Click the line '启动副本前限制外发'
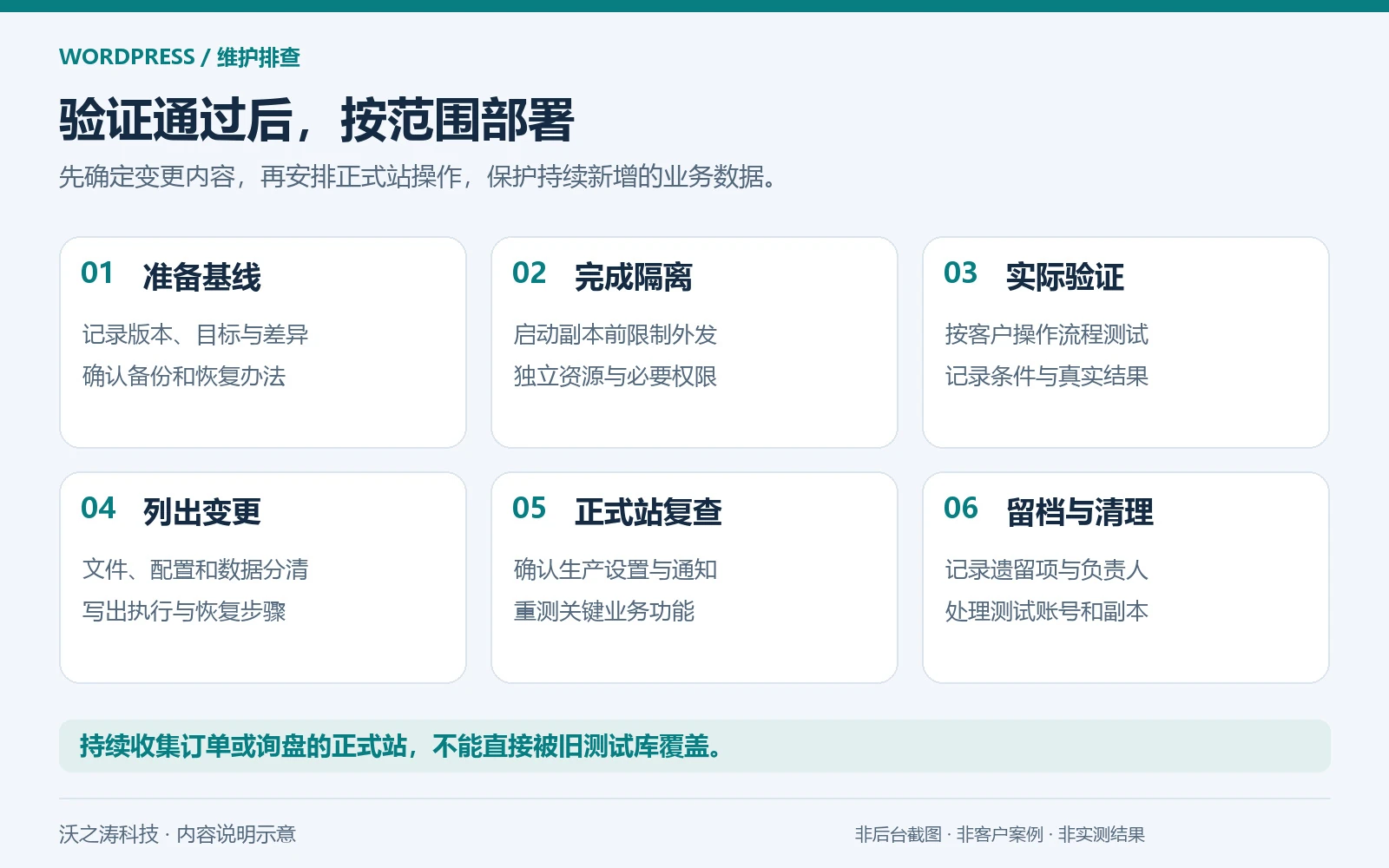The image size is (1389, 868). tap(616, 335)
